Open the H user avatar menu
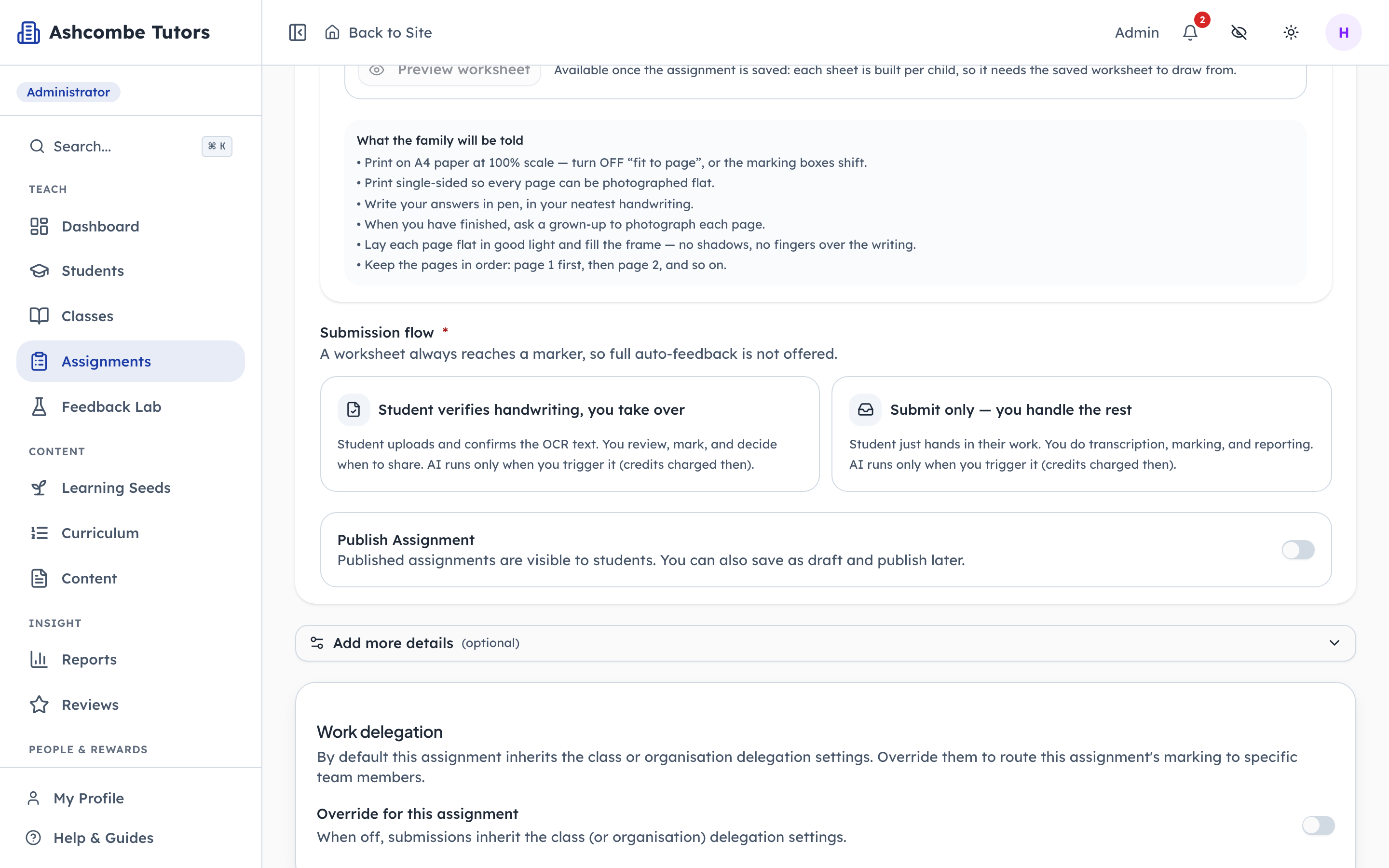Image resolution: width=1389 pixels, height=868 pixels. pyautogui.click(x=1343, y=33)
